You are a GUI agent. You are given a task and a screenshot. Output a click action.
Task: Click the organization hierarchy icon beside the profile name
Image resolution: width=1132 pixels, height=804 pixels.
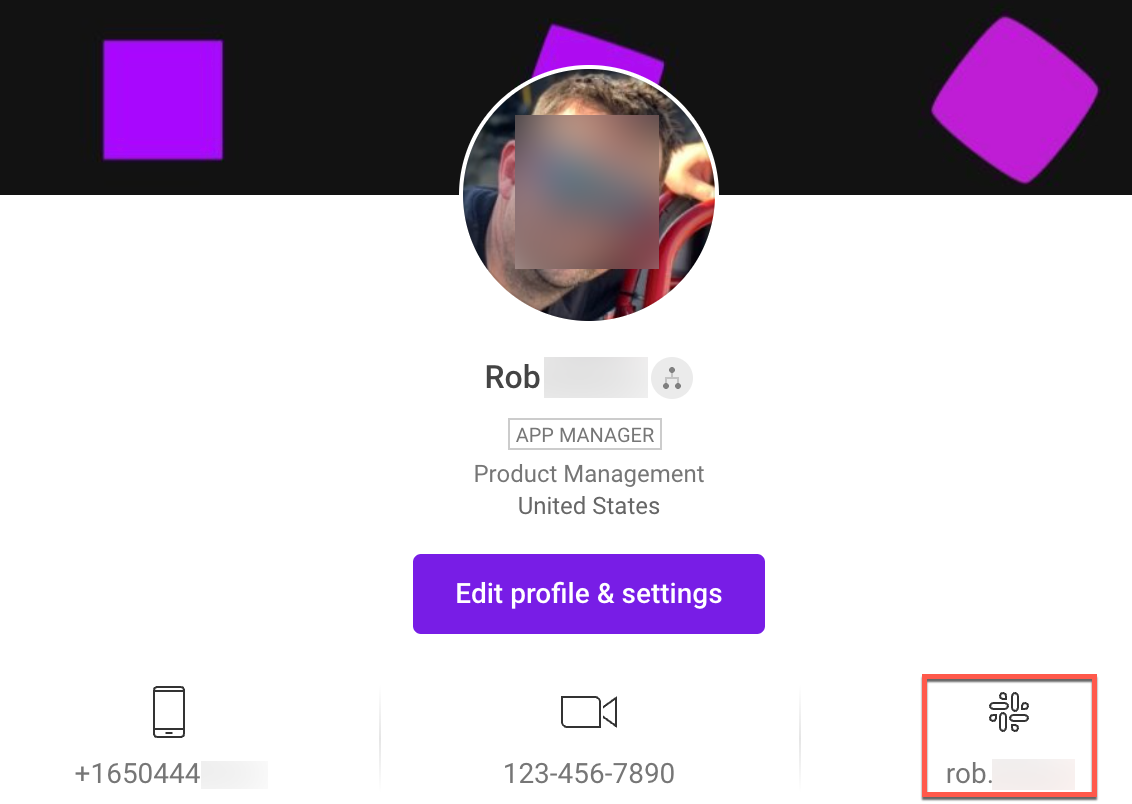671,378
